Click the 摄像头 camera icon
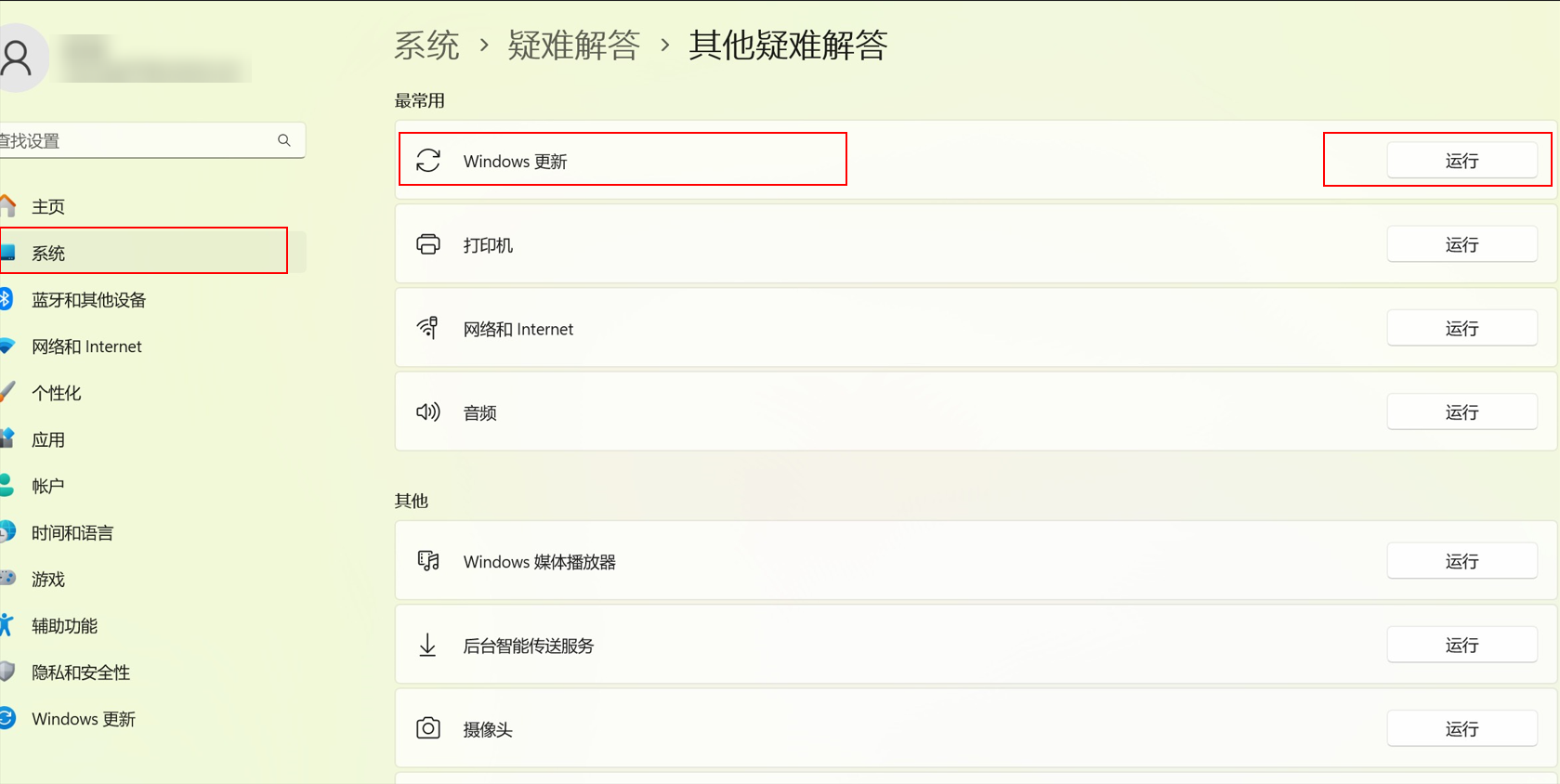The width and height of the screenshot is (1560, 784). tap(428, 728)
